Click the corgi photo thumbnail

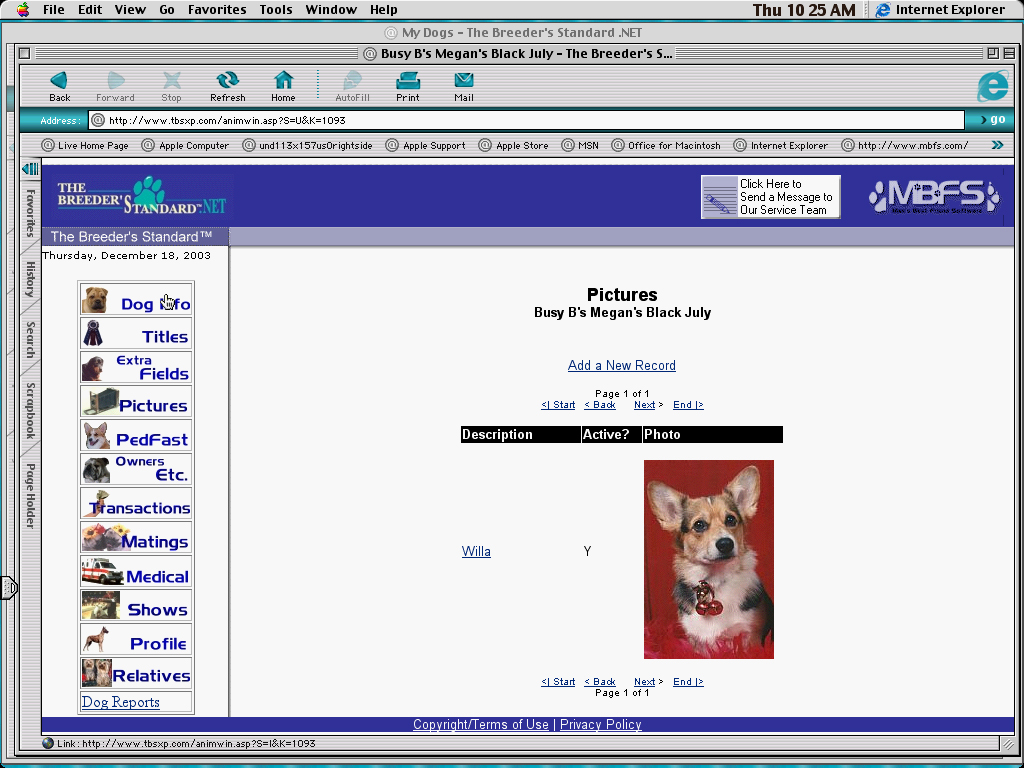pyautogui.click(x=708, y=559)
